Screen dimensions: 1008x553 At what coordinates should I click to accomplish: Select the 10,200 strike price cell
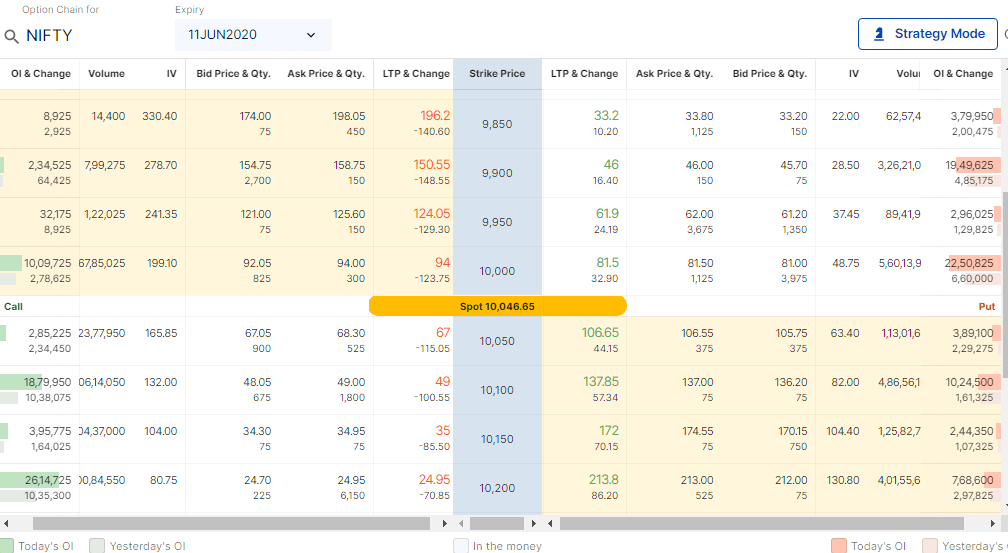pyautogui.click(x=497, y=487)
